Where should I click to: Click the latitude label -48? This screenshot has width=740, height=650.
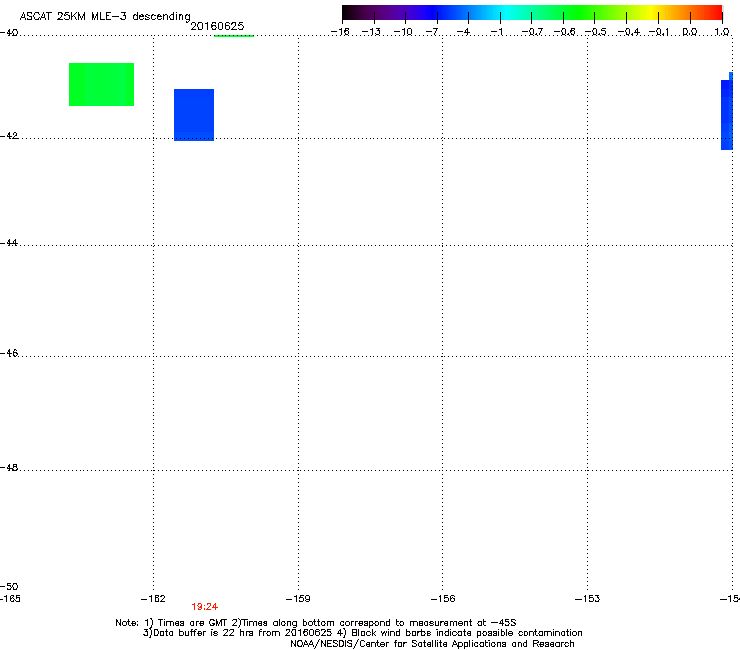(9, 467)
